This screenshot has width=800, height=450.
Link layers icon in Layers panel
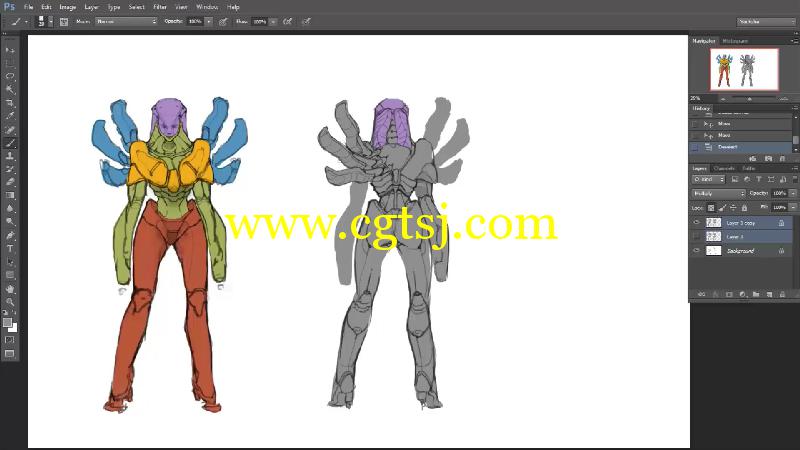point(702,294)
